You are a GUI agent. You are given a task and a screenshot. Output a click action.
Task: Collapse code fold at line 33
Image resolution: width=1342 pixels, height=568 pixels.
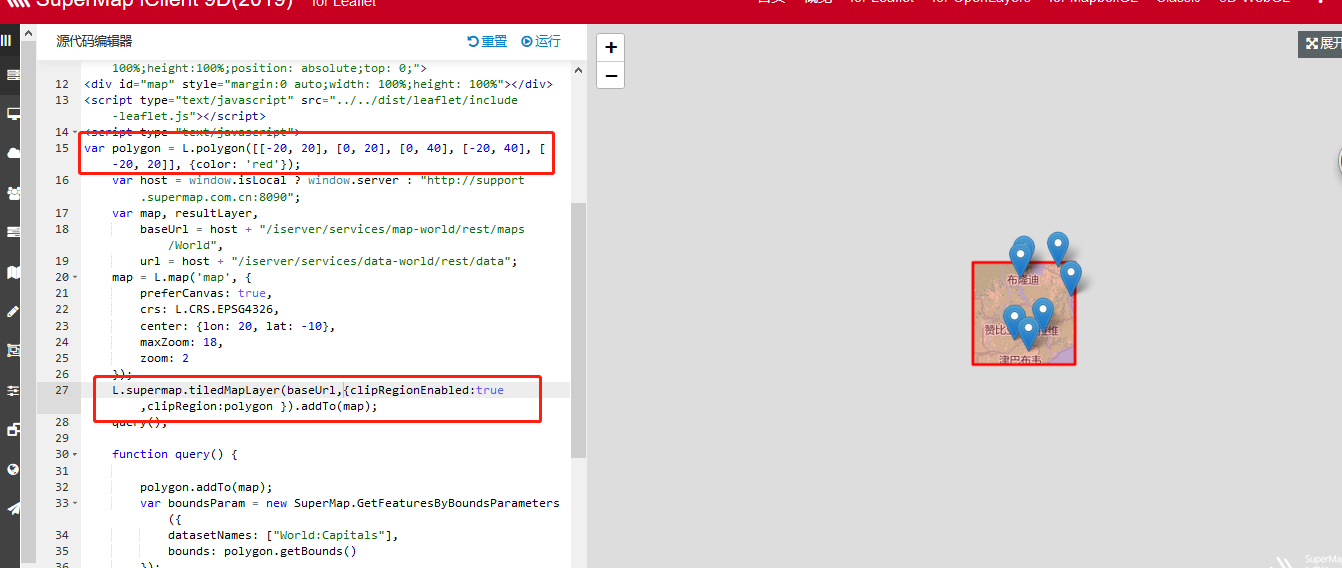[x=77, y=503]
